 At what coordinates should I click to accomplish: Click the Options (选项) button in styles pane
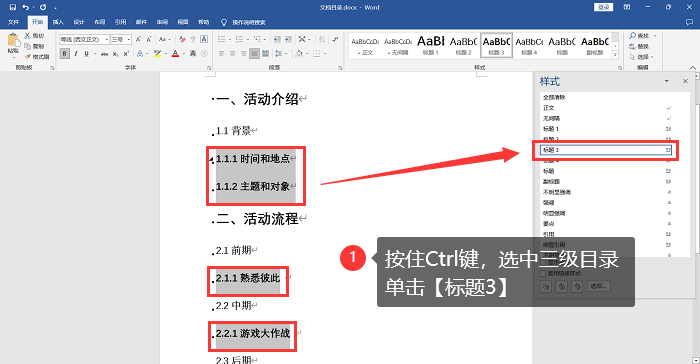click(599, 286)
